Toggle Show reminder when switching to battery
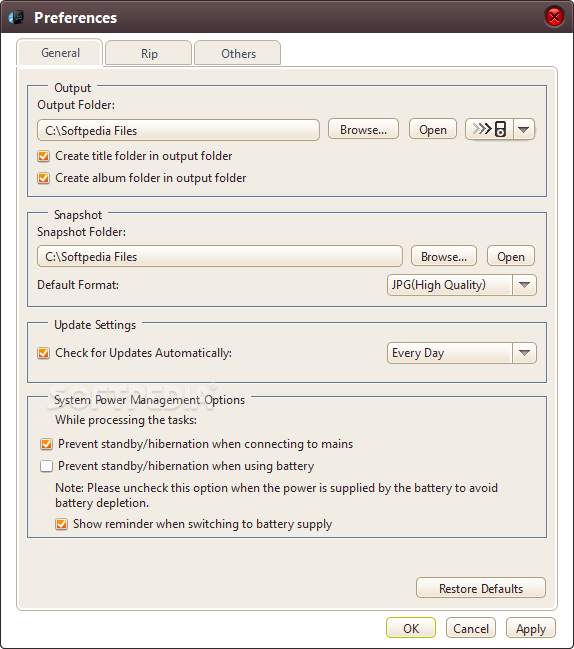574x649 pixels. [x=61, y=524]
